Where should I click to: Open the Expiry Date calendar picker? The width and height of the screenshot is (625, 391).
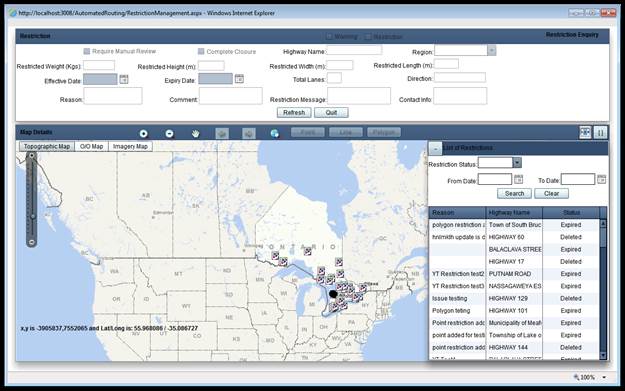click(x=239, y=79)
